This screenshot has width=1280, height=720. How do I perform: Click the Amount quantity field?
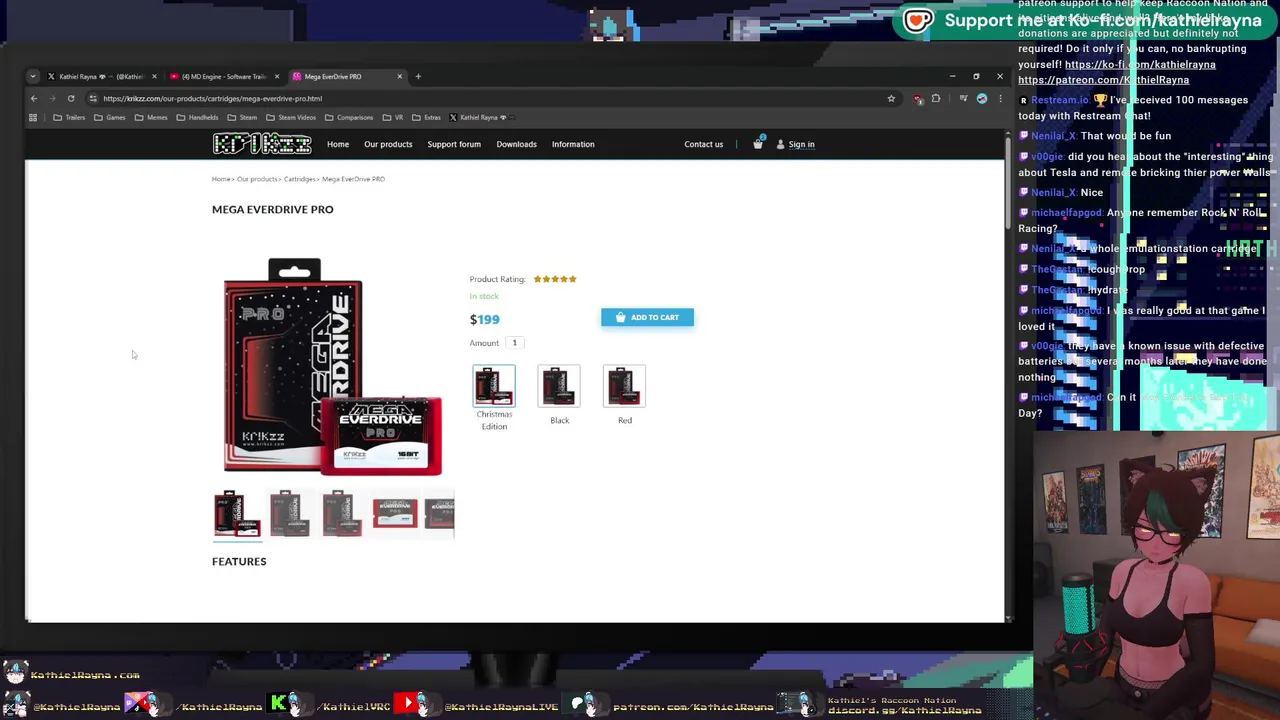coord(515,343)
